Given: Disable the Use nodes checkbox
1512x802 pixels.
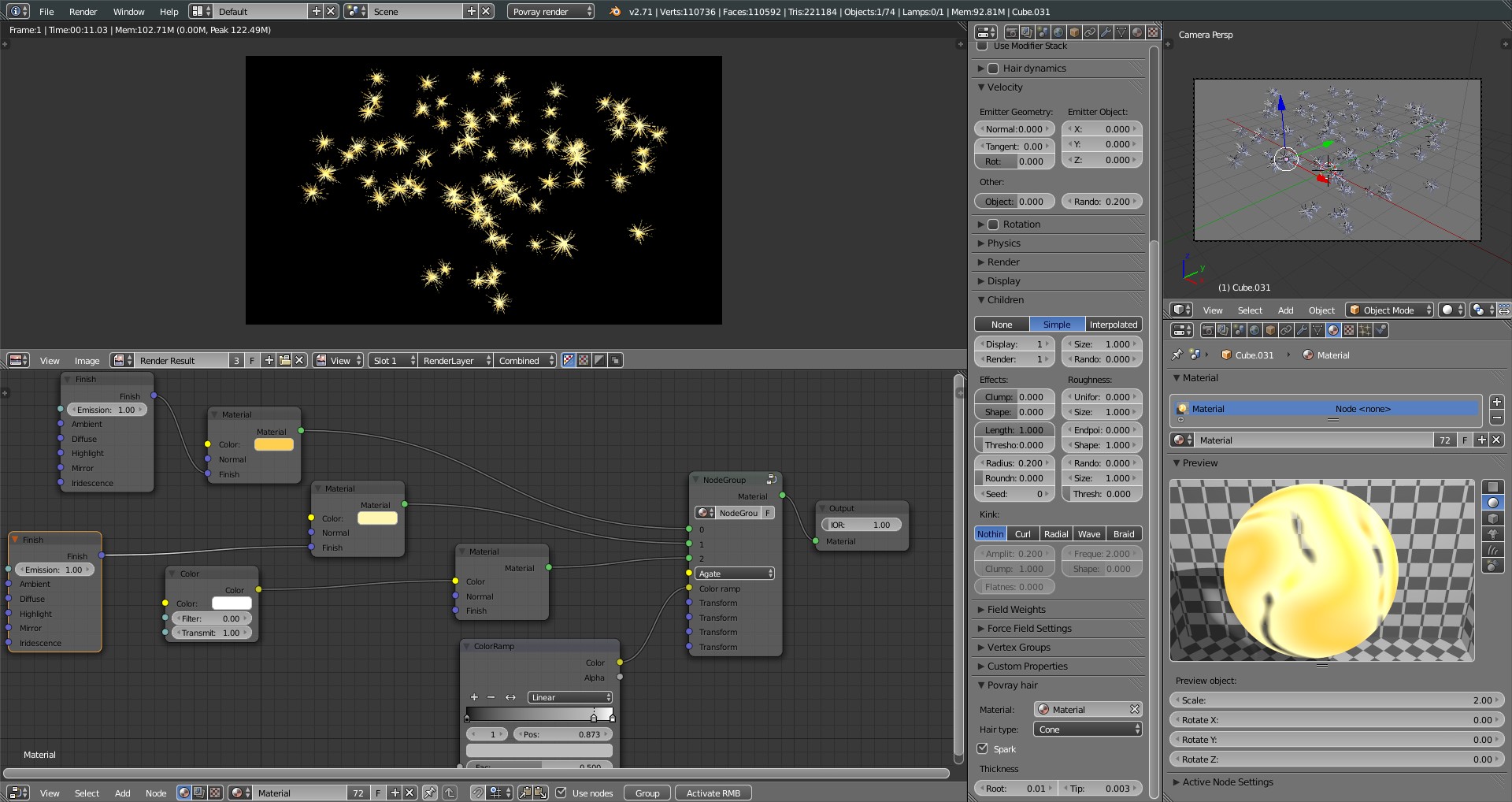Looking at the screenshot, I should pos(561,793).
